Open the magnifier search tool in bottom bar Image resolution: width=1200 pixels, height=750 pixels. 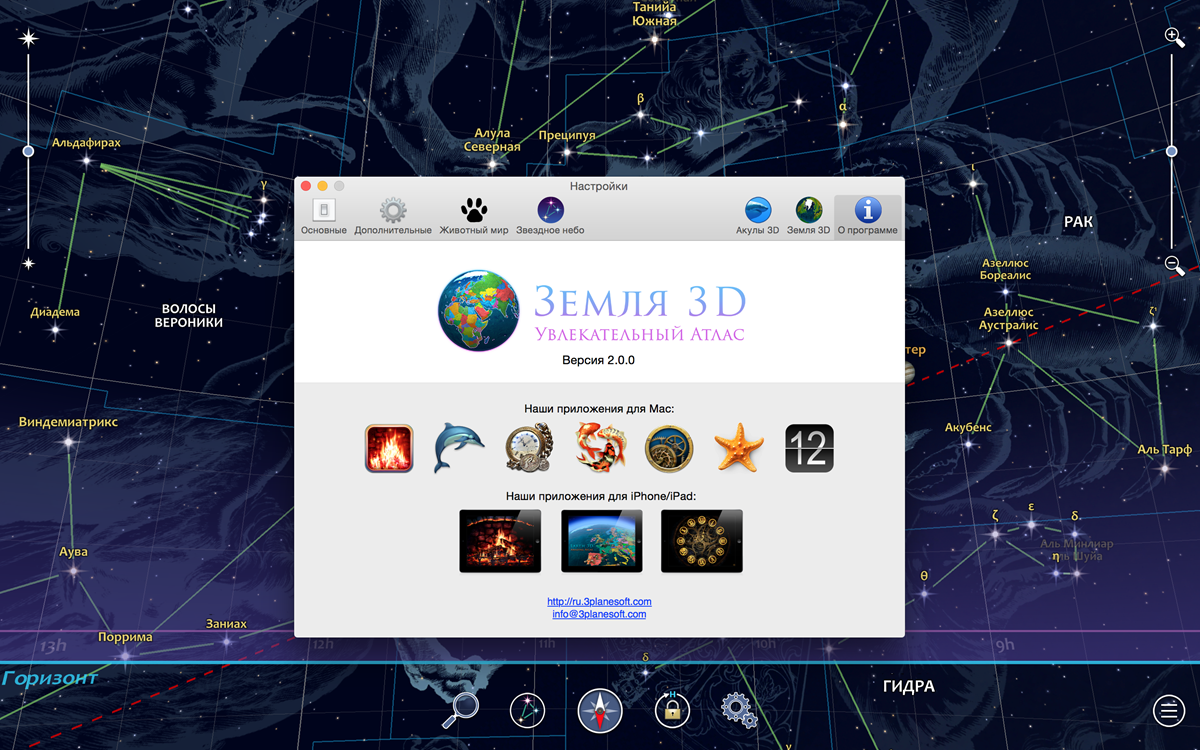(x=461, y=710)
